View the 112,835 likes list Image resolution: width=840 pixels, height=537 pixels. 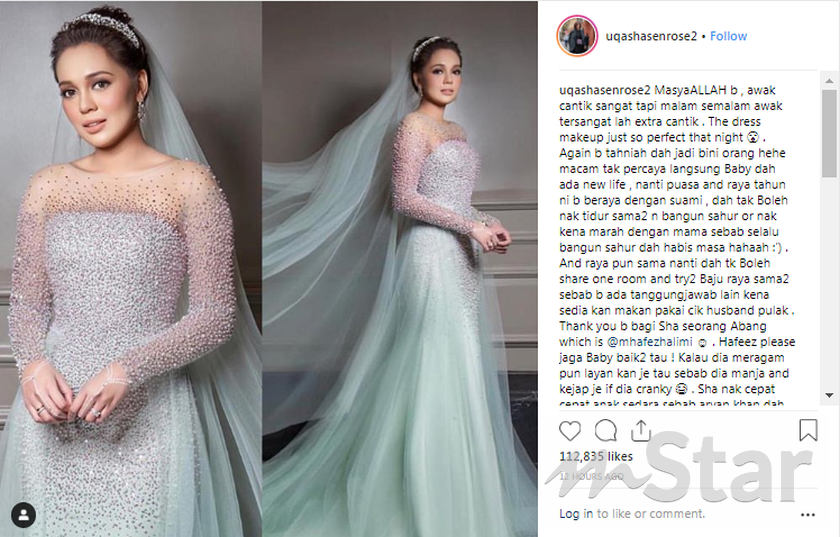pyautogui.click(x=596, y=457)
